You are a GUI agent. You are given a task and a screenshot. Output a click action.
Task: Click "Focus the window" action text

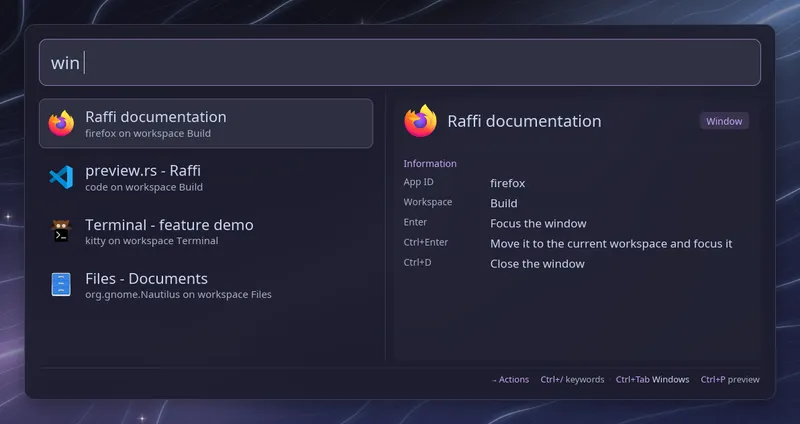pos(538,223)
